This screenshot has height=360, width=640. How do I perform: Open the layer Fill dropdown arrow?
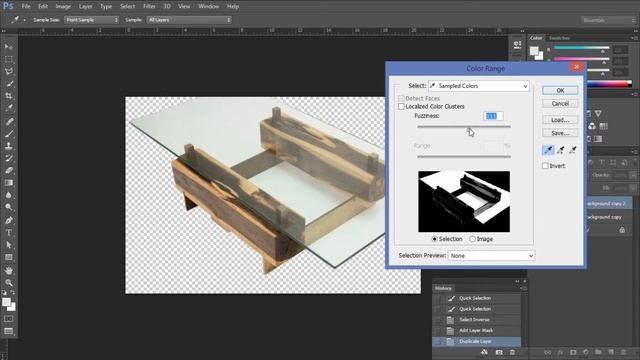[x=633, y=188]
